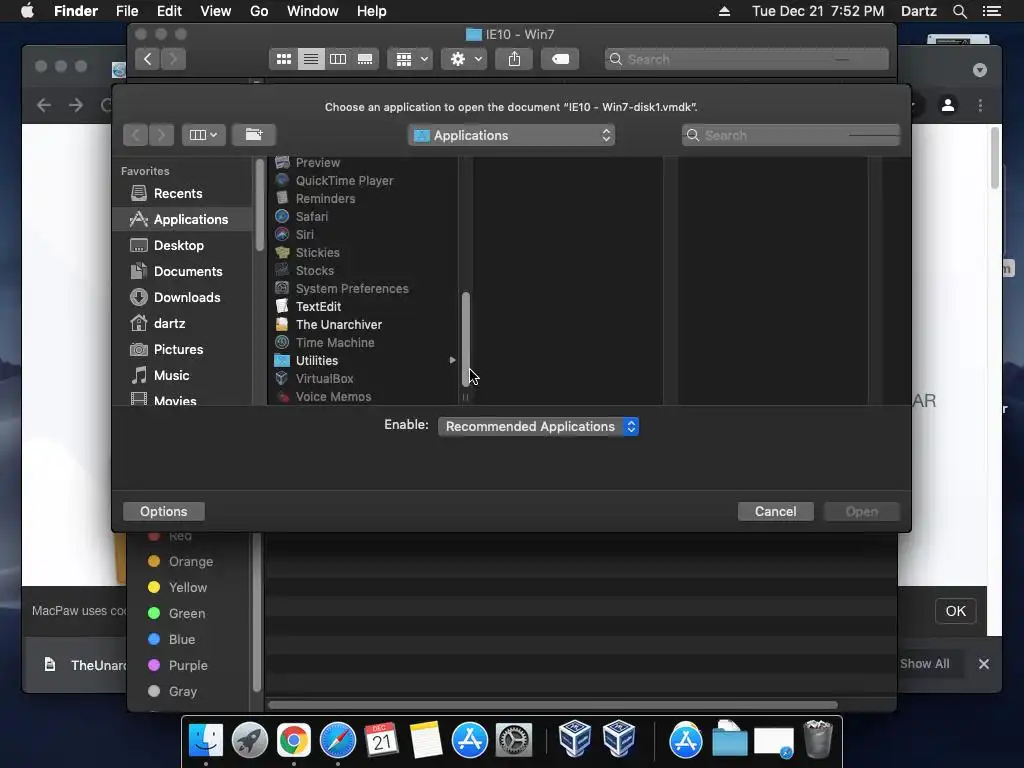Select the Yellow tag in Finder sidebar

187,588
